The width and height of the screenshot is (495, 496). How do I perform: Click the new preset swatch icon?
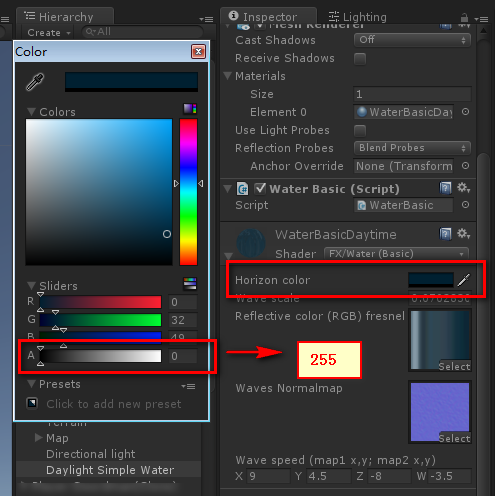[x=32, y=403]
